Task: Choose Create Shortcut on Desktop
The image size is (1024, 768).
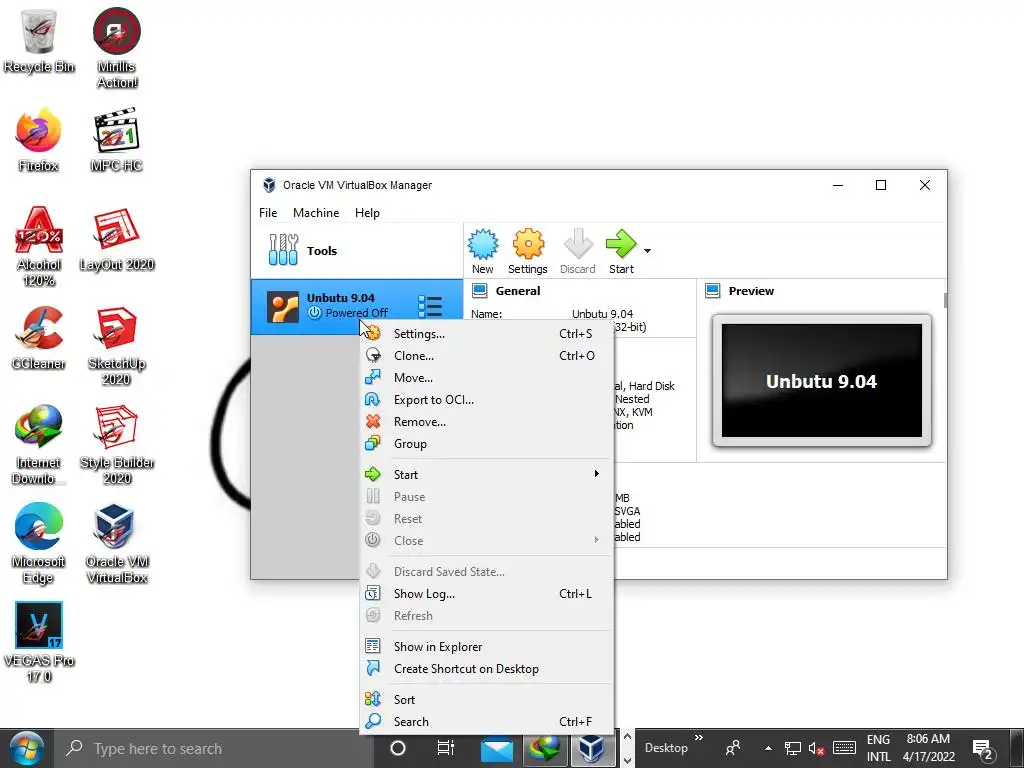Action: 487,669
